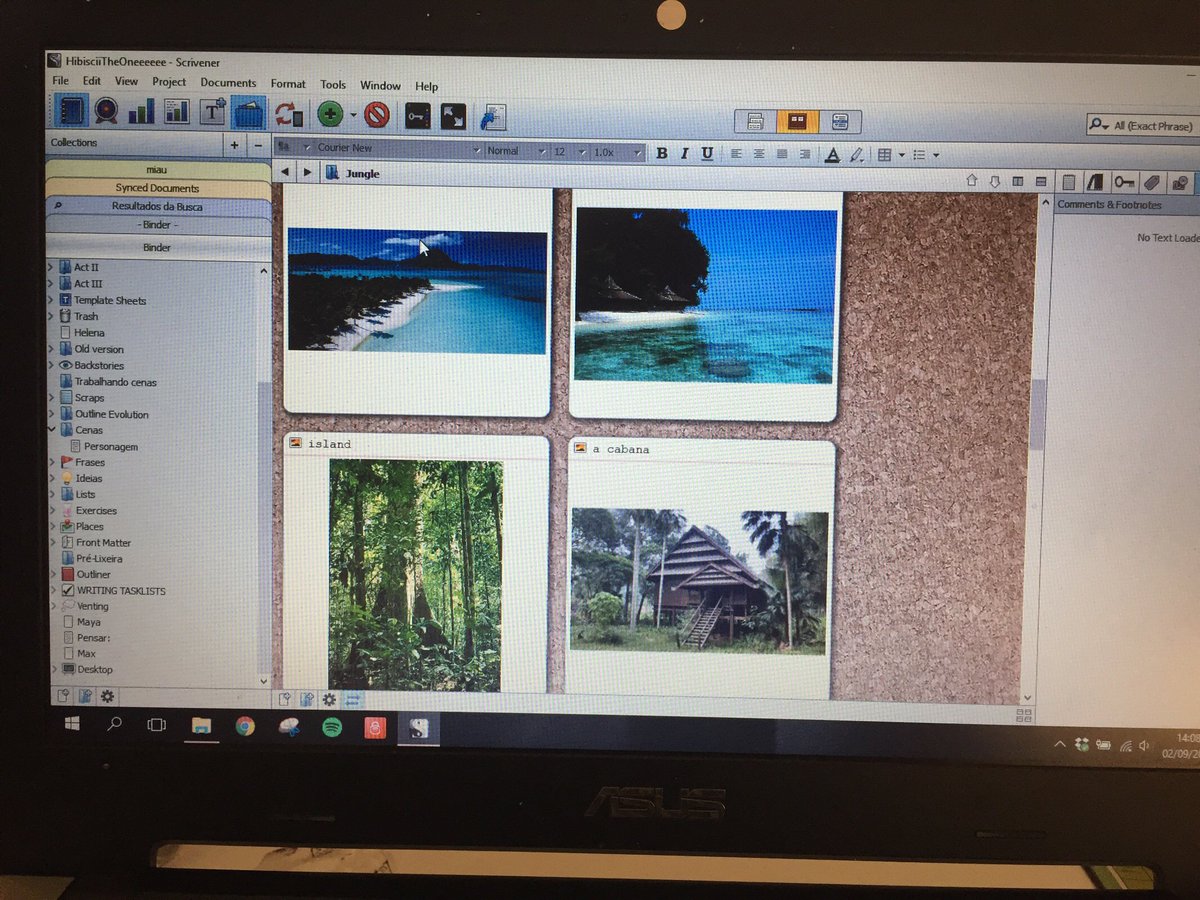This screenshot has height=900, width=1200.
Task: Click the green Add item button
Action: (330, 114)
